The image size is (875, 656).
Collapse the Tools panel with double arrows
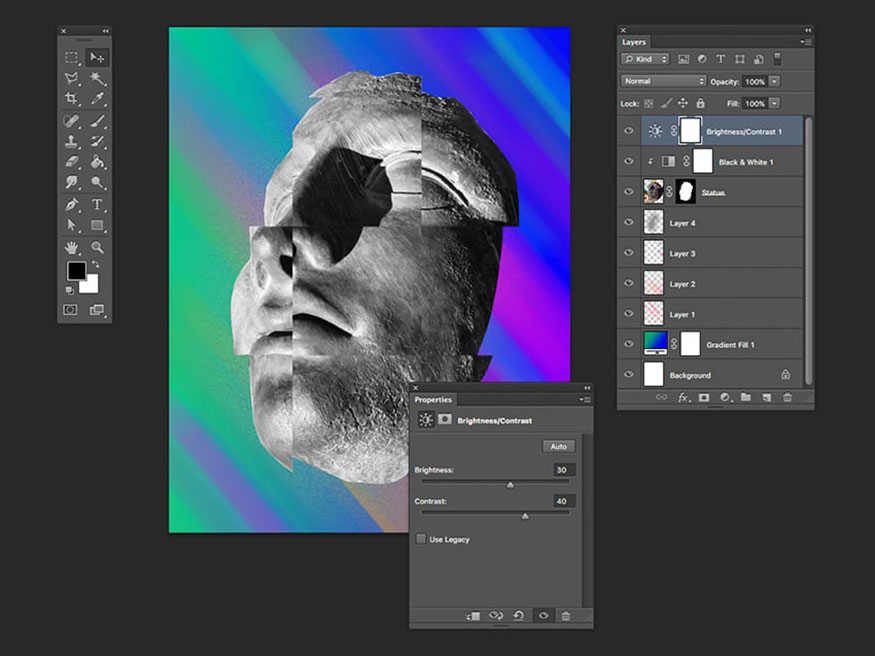[x=105, y=31]
